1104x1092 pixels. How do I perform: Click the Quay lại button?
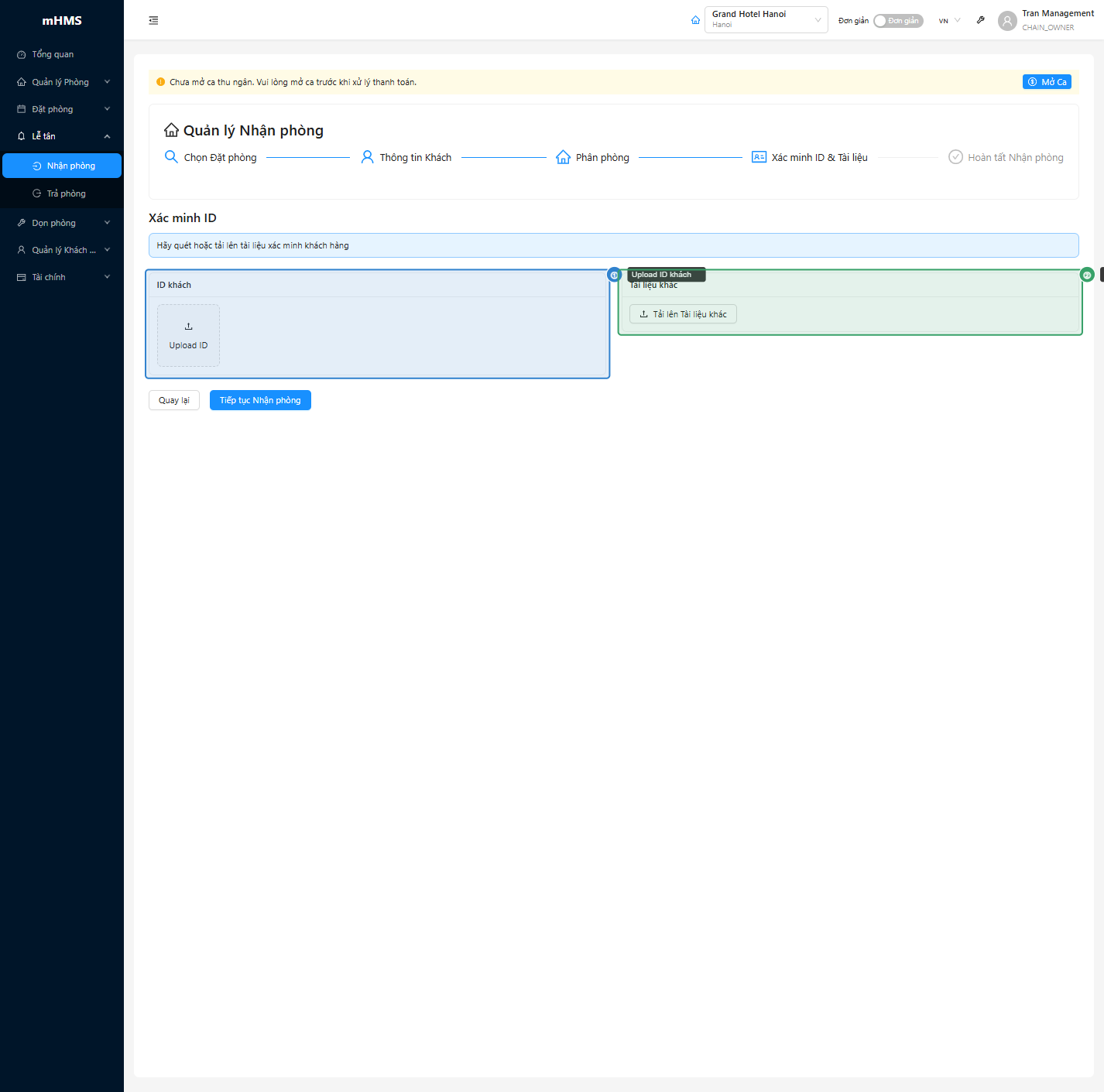click(x=174, y=400)
